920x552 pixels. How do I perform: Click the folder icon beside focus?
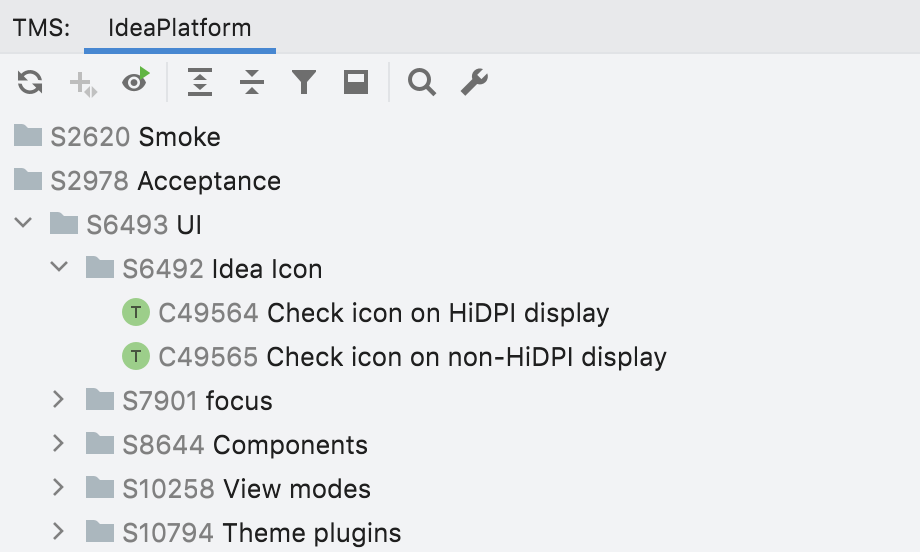100,399
